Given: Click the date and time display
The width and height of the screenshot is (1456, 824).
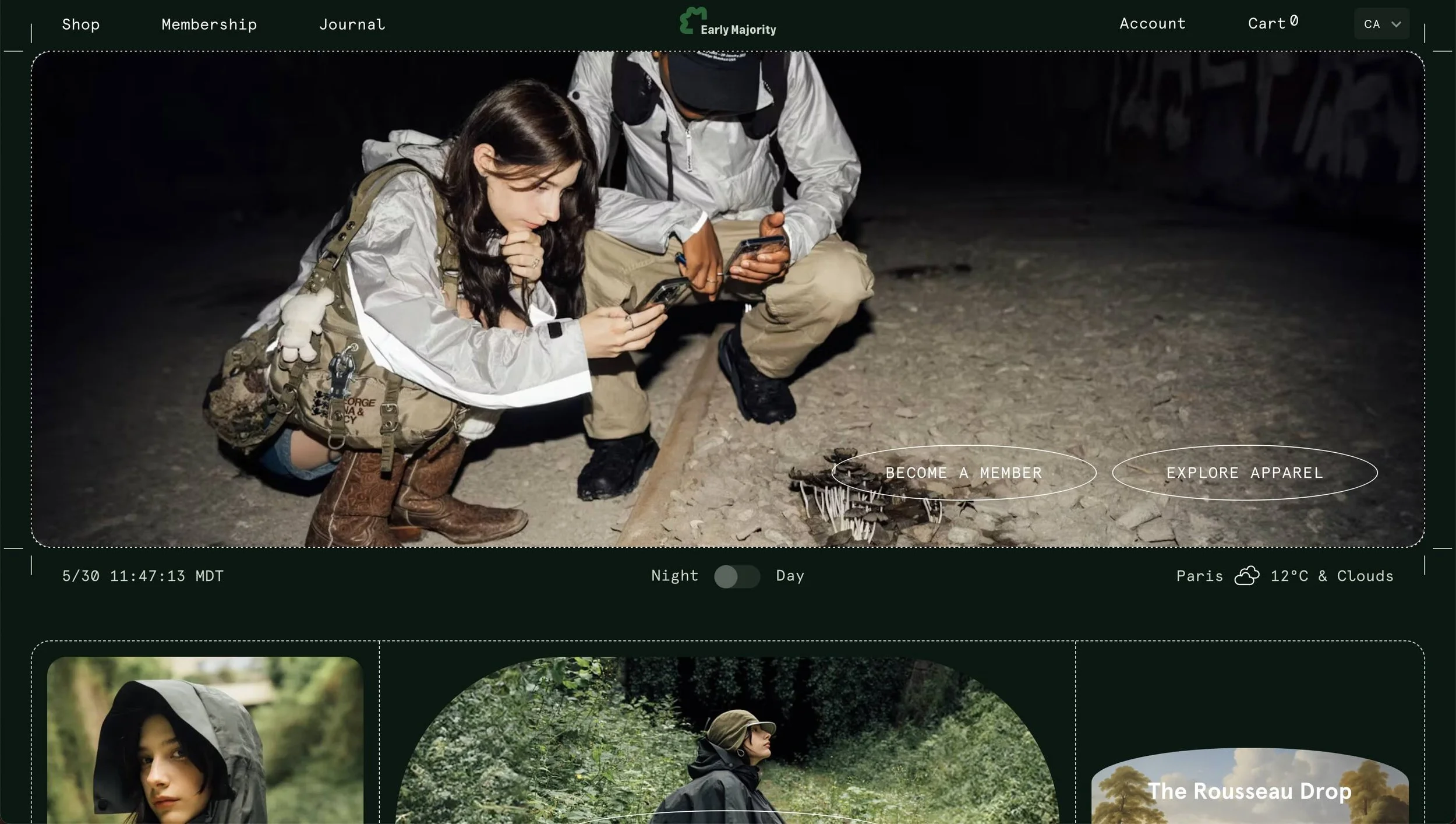Looking at the screenshot, I should 143,576.
